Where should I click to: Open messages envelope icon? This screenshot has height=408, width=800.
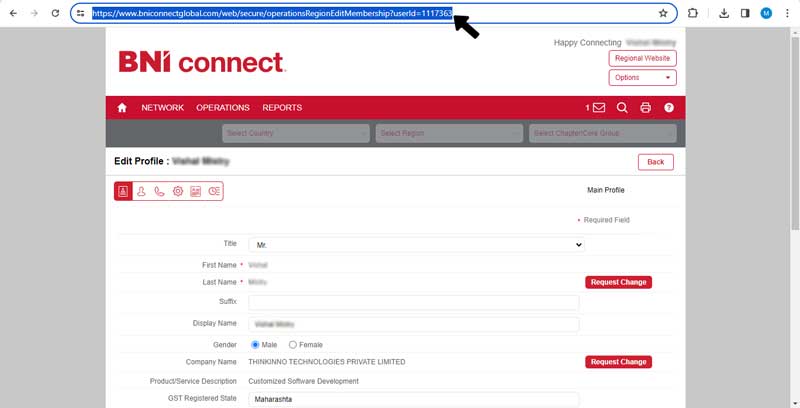(599, 108)
